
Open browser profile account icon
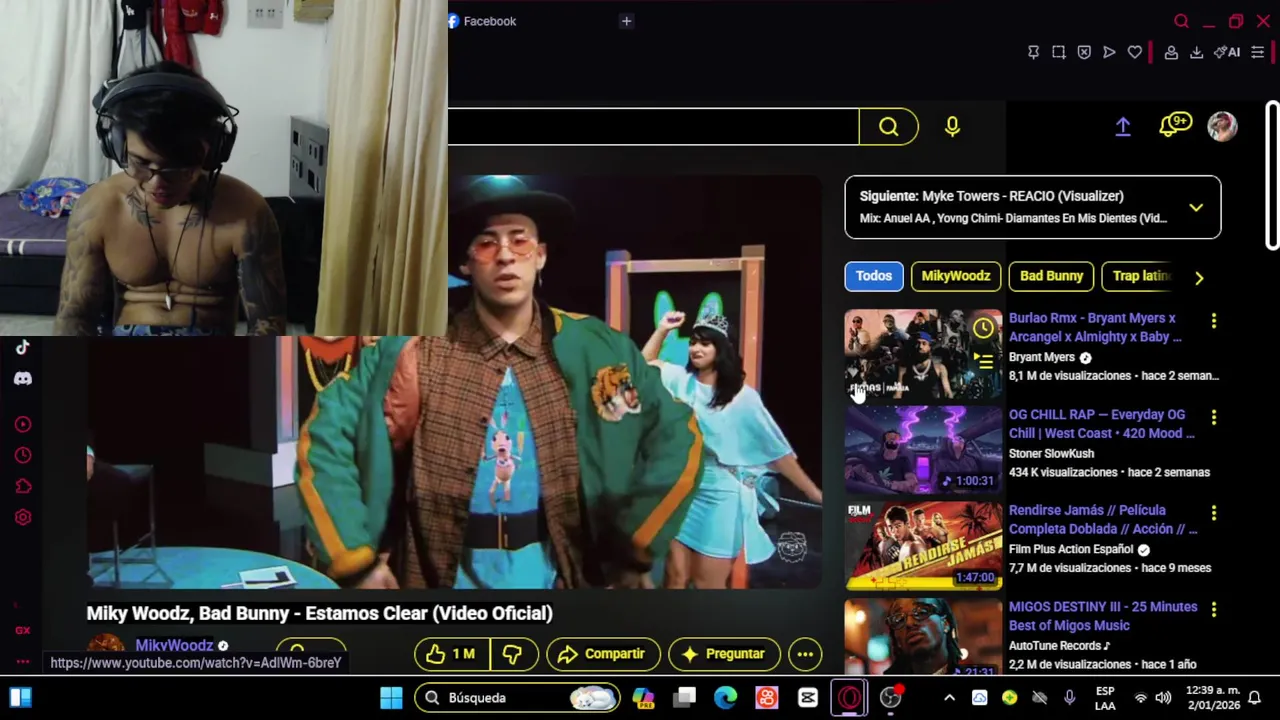click(x=1170, y=52)
